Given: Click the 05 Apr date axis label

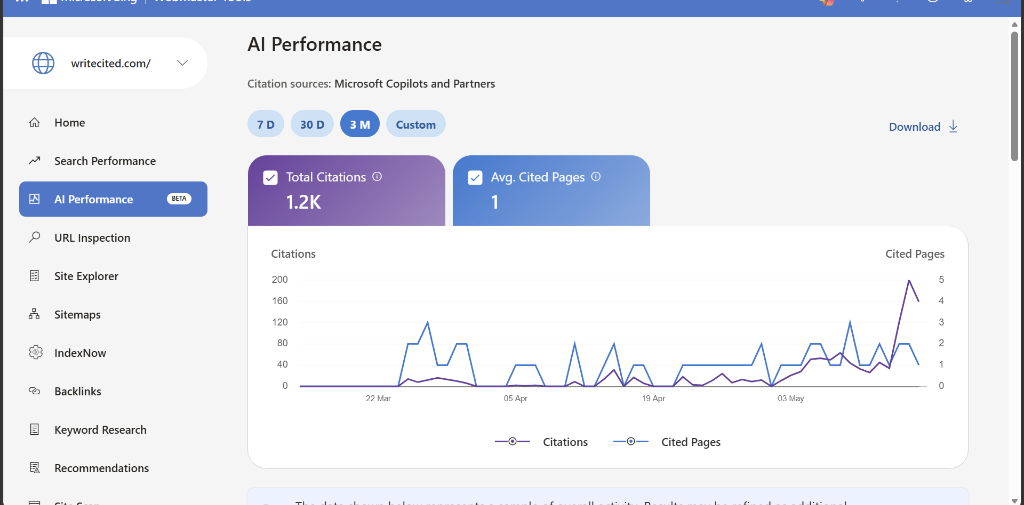Looking at the screenshot, I should pyautogui.click(x=516, y=399).
